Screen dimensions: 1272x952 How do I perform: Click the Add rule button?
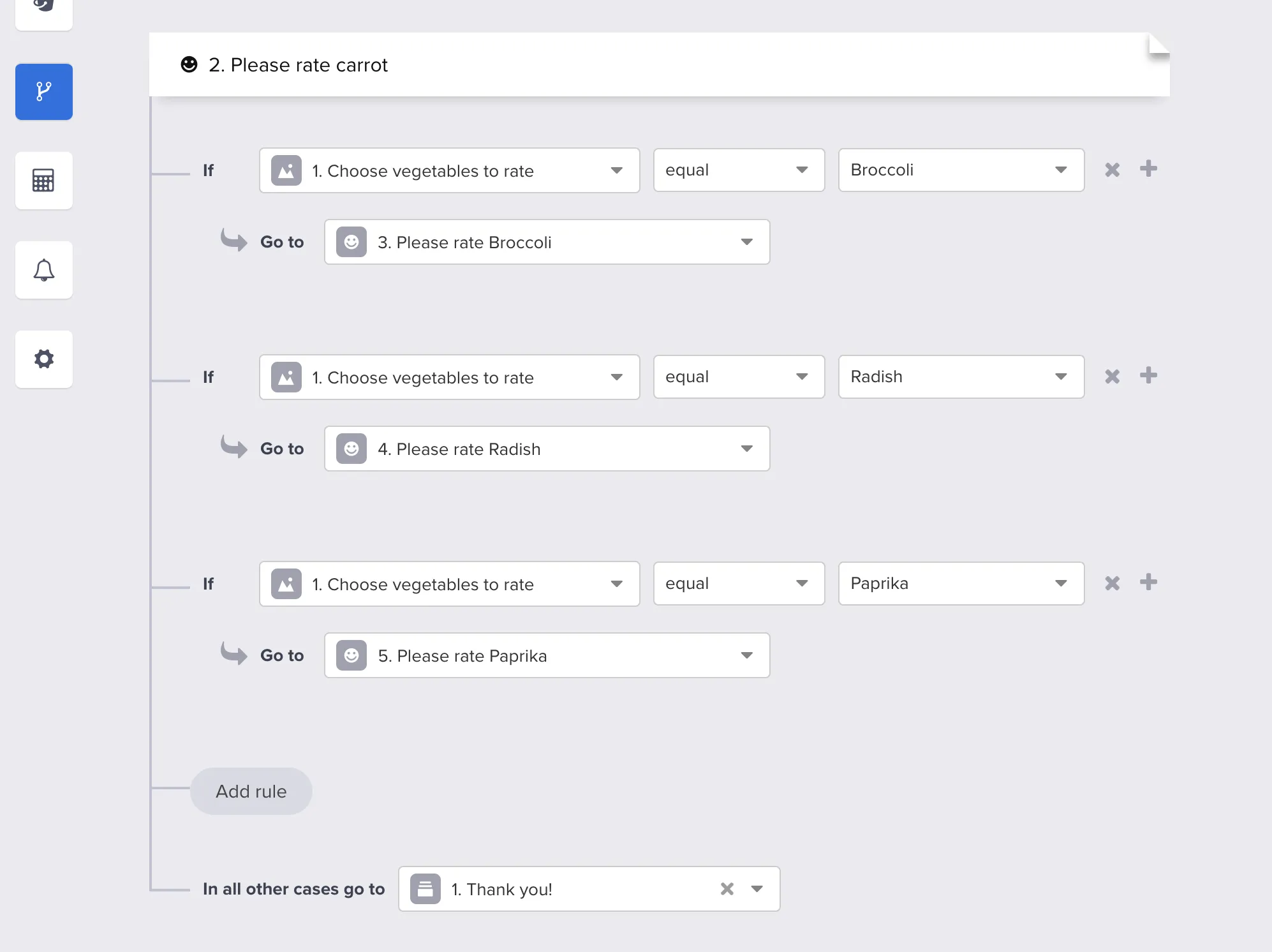coord(251,791)
